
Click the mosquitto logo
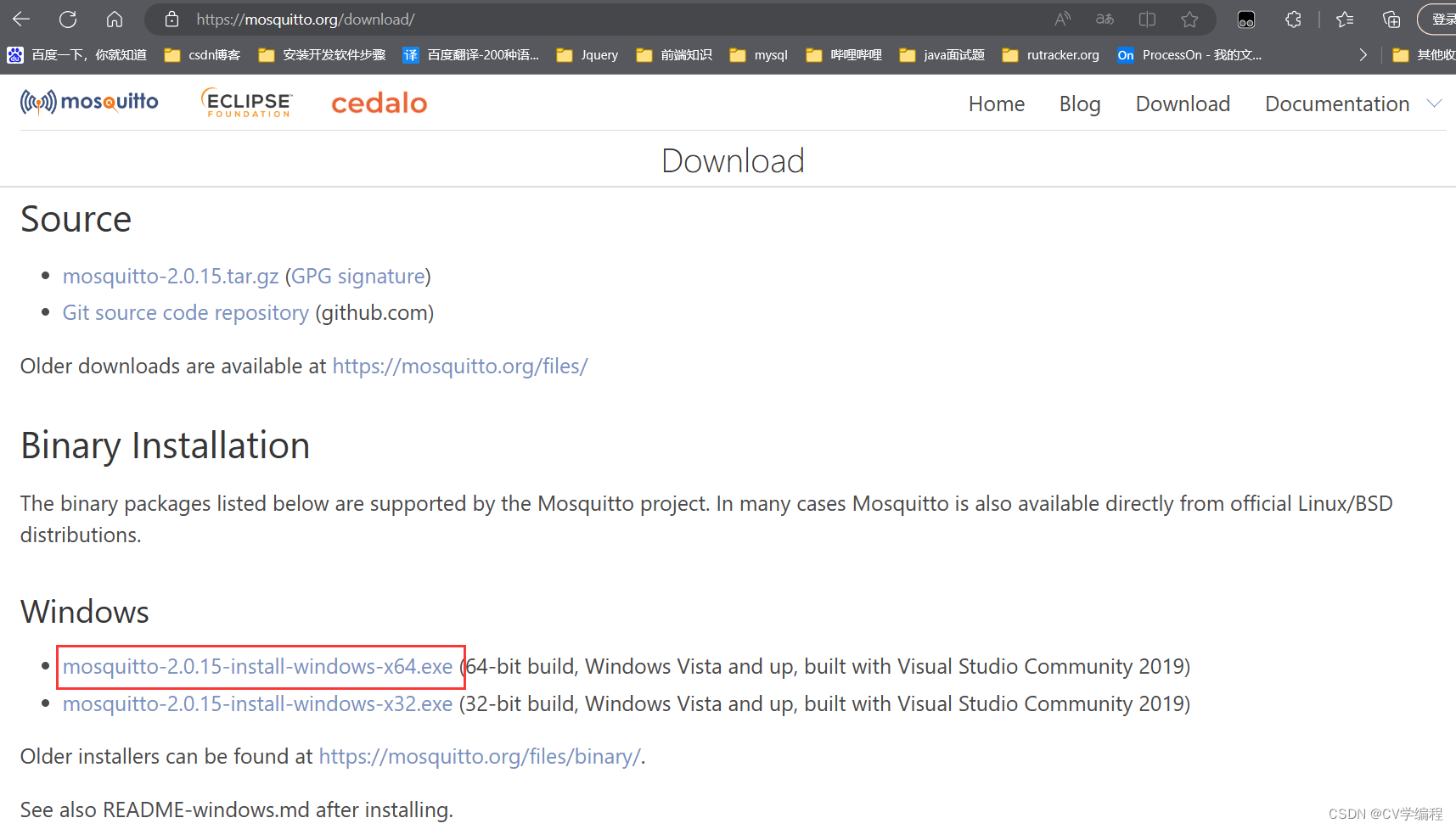89,102
